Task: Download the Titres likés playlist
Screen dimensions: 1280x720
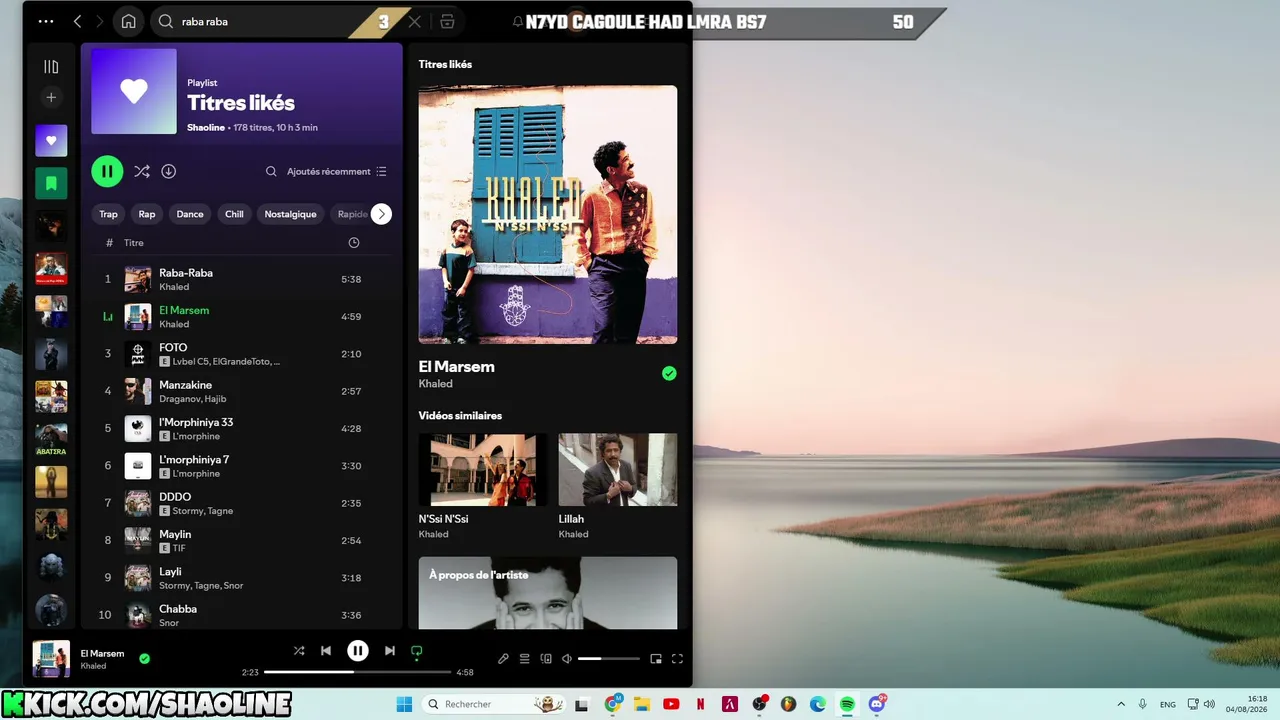Action: coord(169,171)
